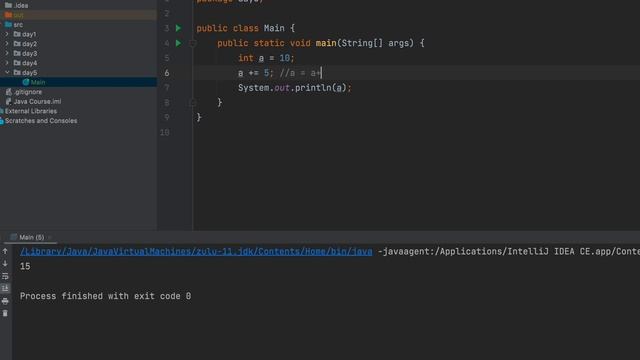This screenshot has height=360, width=640.
Task: Run the Main class from the gutter arrow
Action: (x=178, y=28)
